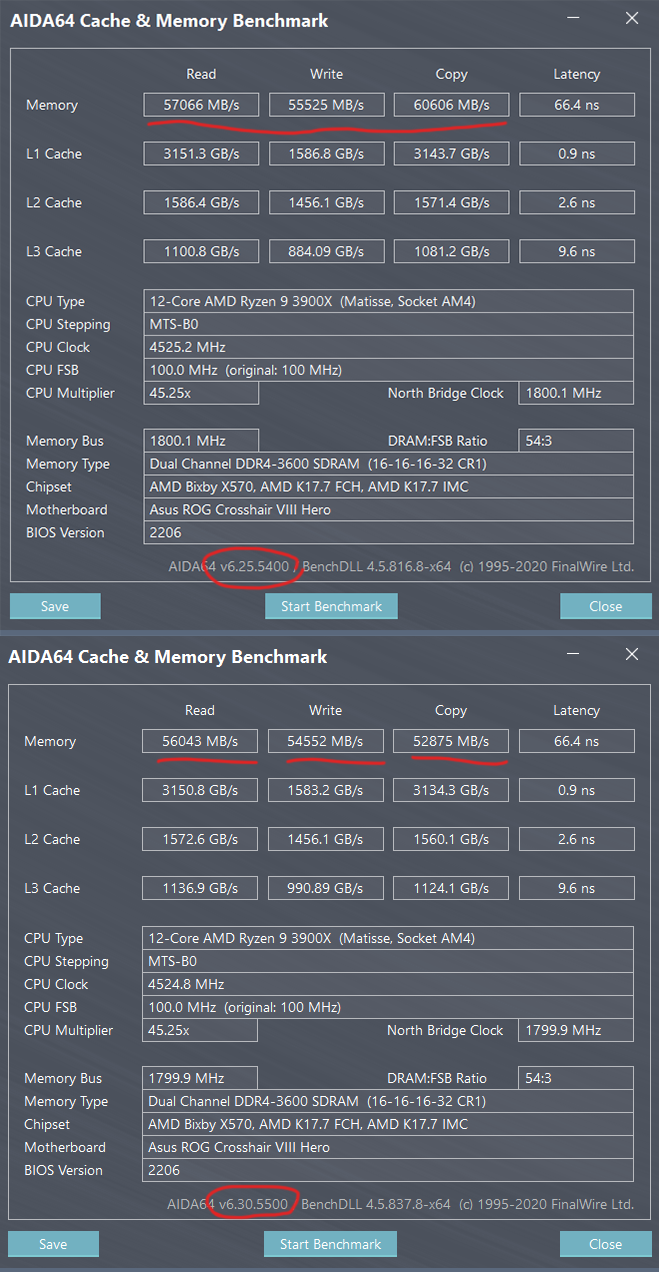This screenshot has height=1272, width=659.
Task: Select Memory Copy value 52875 MB/s
Action: [x=450, y=742]
